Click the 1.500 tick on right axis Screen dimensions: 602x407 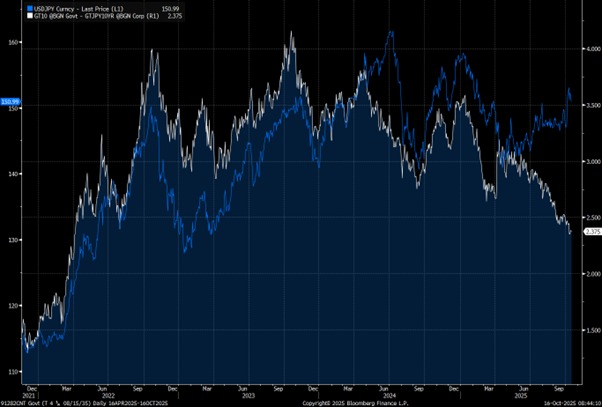click(x=591, y=330)
